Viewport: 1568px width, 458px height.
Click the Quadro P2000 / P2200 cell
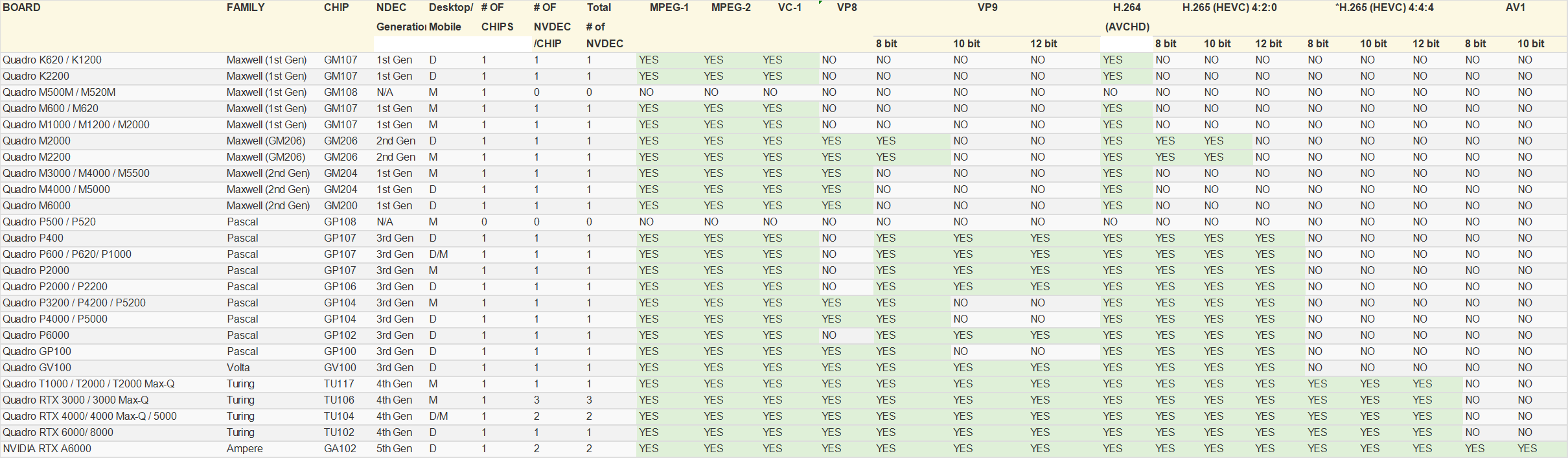[x=55, y=287]
